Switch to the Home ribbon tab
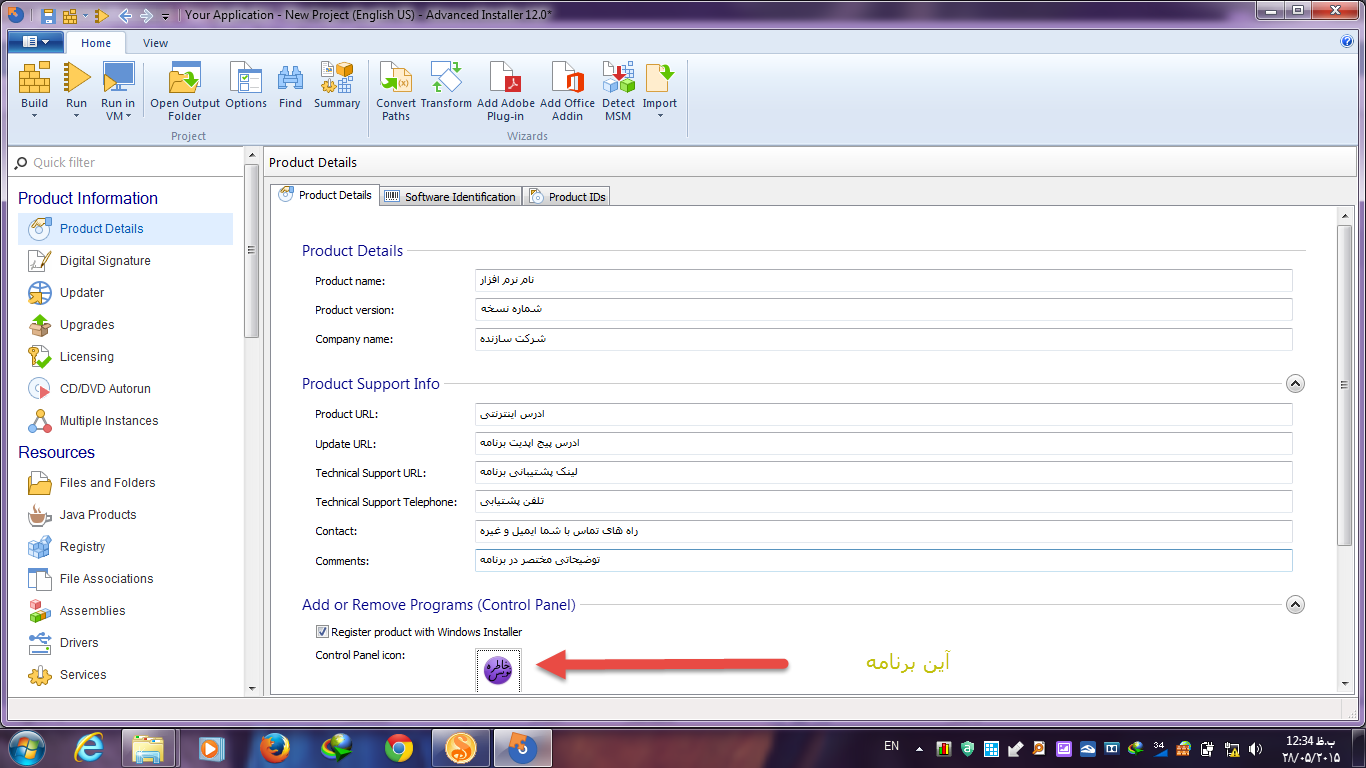Screen dimensions: 1366x768 coord(96,43)
